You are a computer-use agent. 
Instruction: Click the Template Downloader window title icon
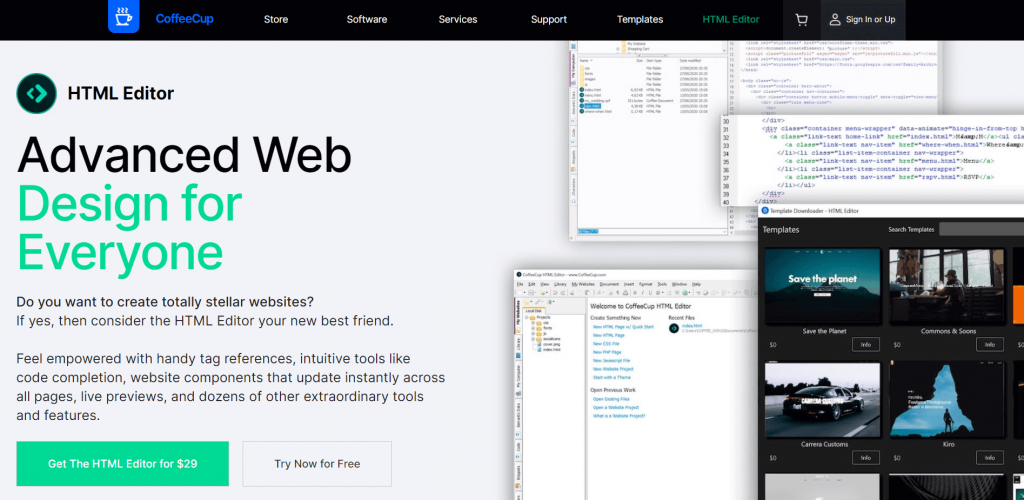pos(765,211)
